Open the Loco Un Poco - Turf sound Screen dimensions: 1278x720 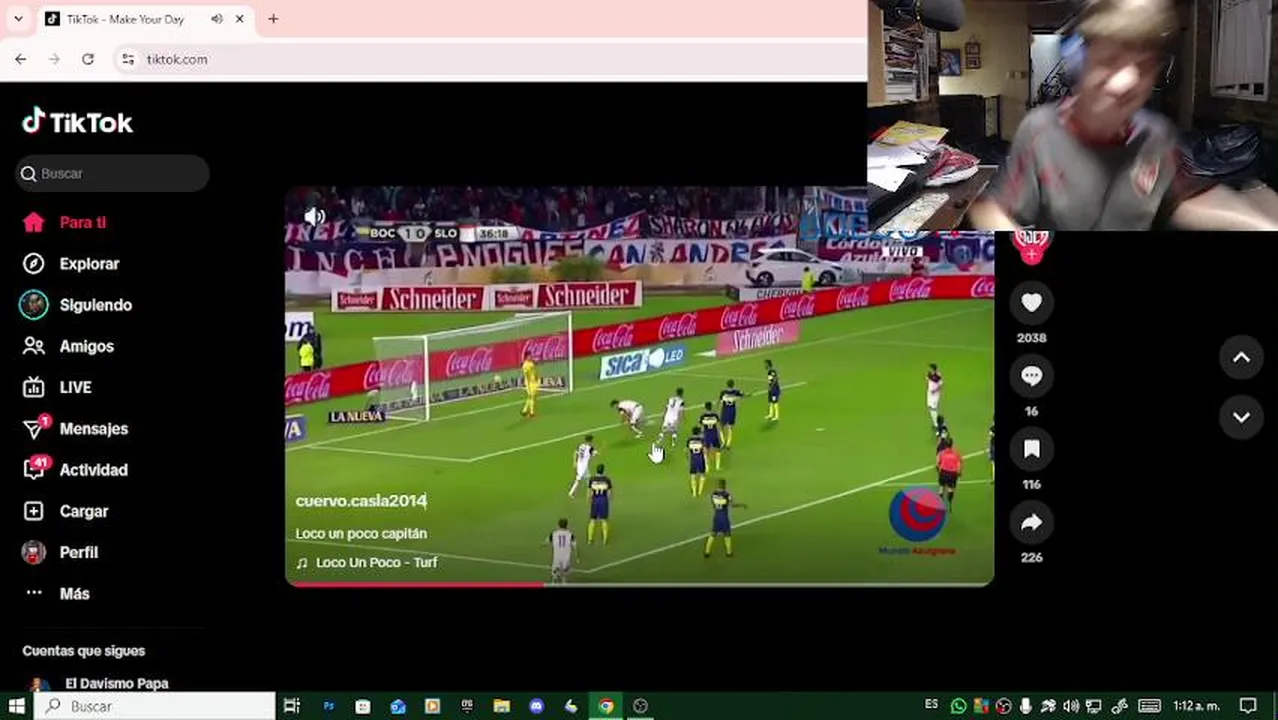pos(366,562)
